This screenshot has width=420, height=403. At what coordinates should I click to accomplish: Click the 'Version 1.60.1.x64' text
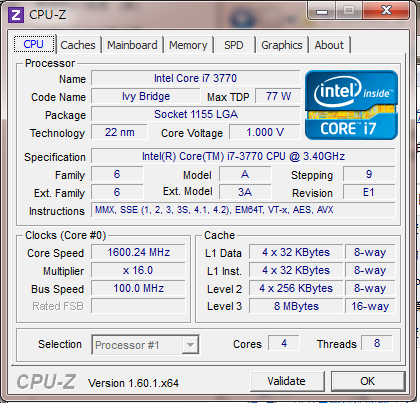133,383
